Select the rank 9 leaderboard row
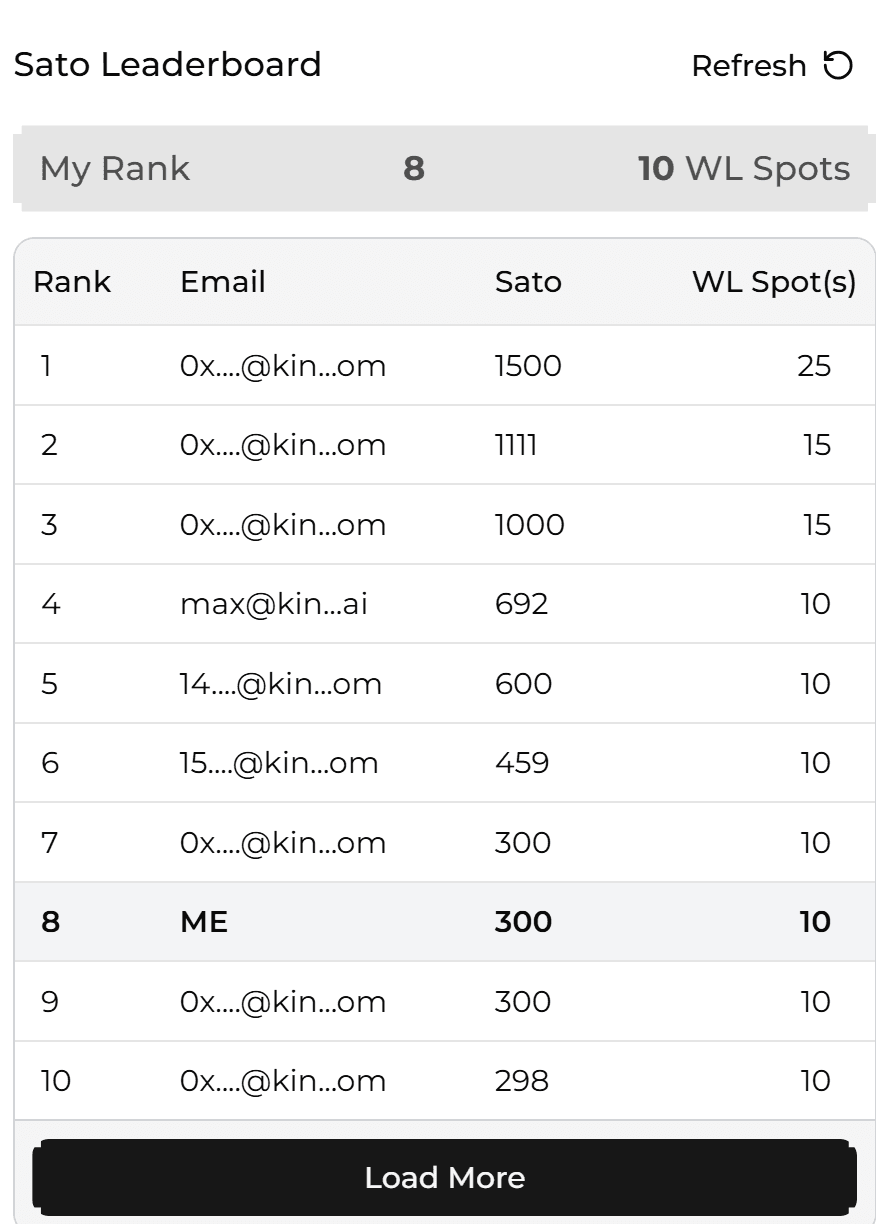Image resolution: width=876 pixels, height=1224 pixels. pyautogui.click(x=444, y=1001)
